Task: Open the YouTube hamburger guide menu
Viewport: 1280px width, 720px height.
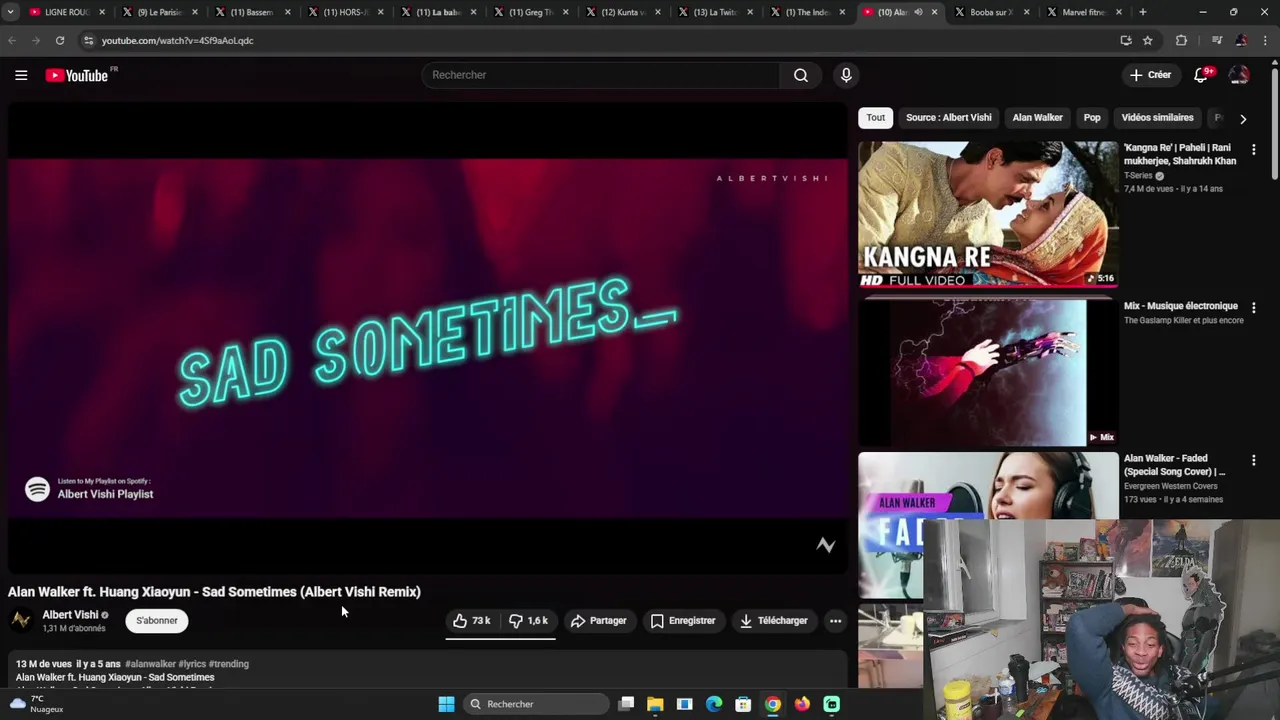Action: click(21, 75)
